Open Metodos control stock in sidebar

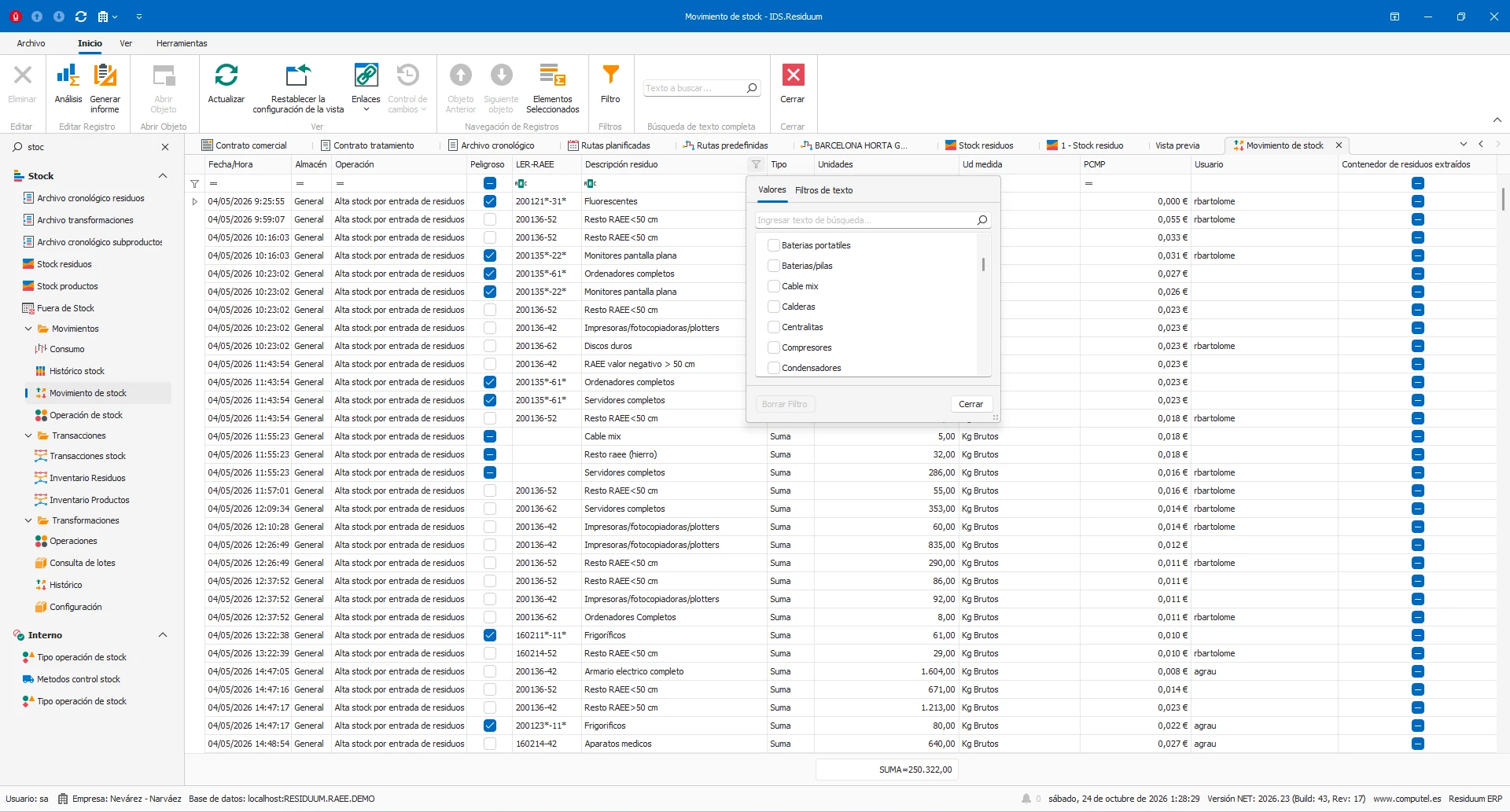point(79,679)
